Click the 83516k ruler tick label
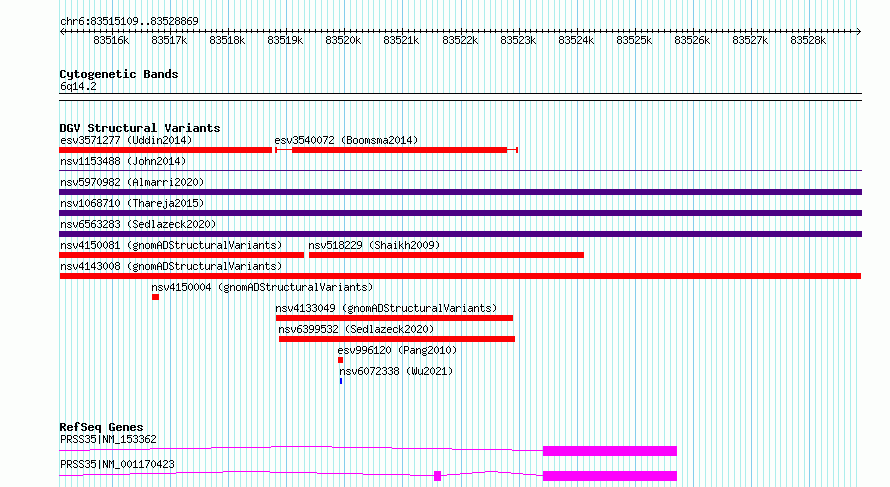 [x=111, y=40]
